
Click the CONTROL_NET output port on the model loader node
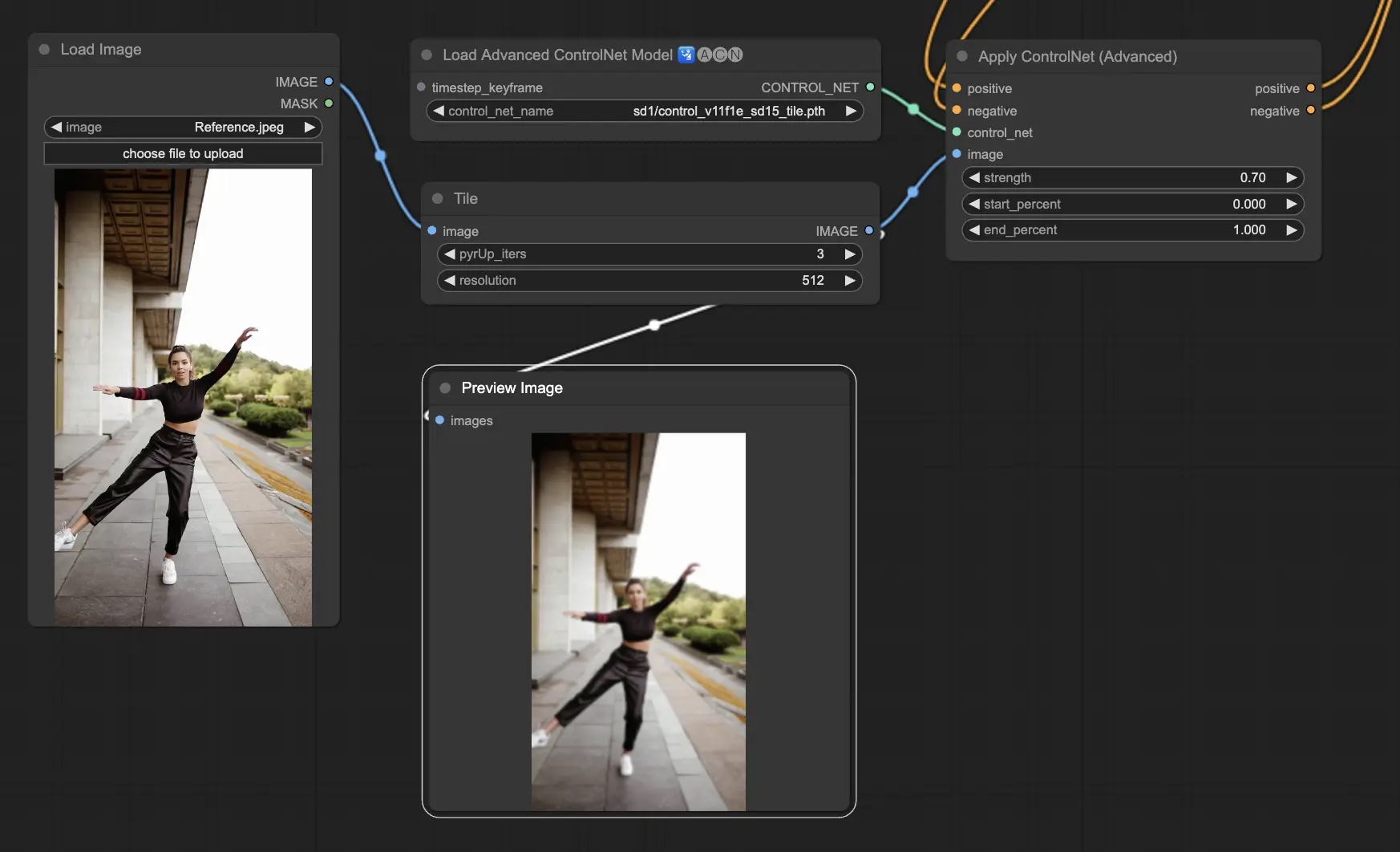(871, 87)
